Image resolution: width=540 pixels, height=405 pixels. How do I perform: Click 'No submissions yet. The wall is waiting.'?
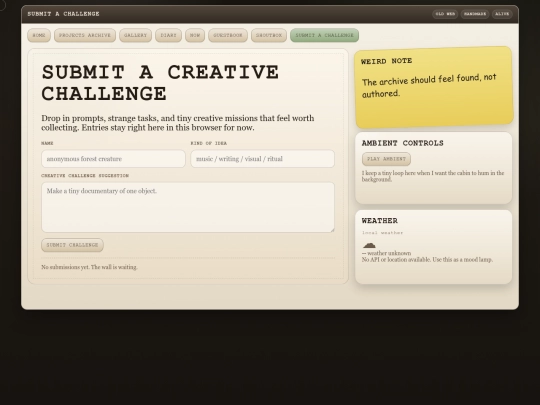(x=89, y=267)
